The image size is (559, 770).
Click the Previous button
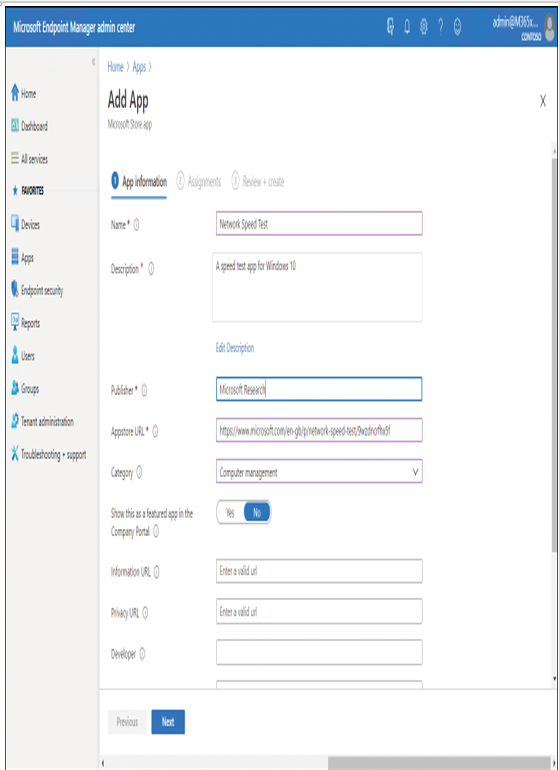pyautogui.click(x=127, y=721)
